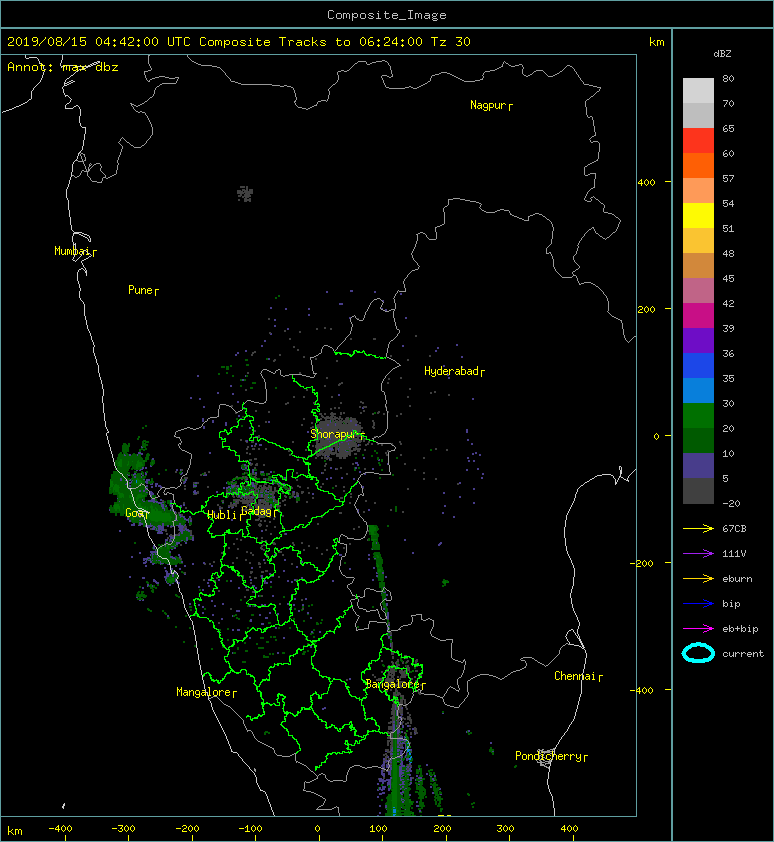Select the orange 60 dBZ color swatch
This screenshot has width=774, height=842.
pos(698,165)
